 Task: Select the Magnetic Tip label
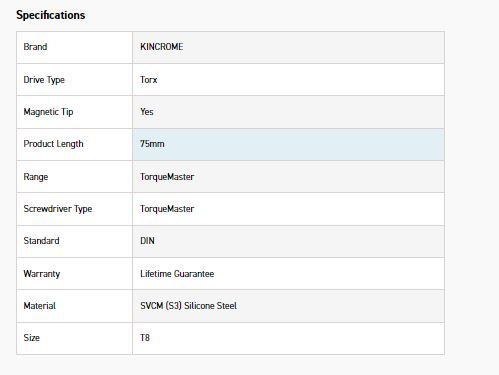point(48,112)
